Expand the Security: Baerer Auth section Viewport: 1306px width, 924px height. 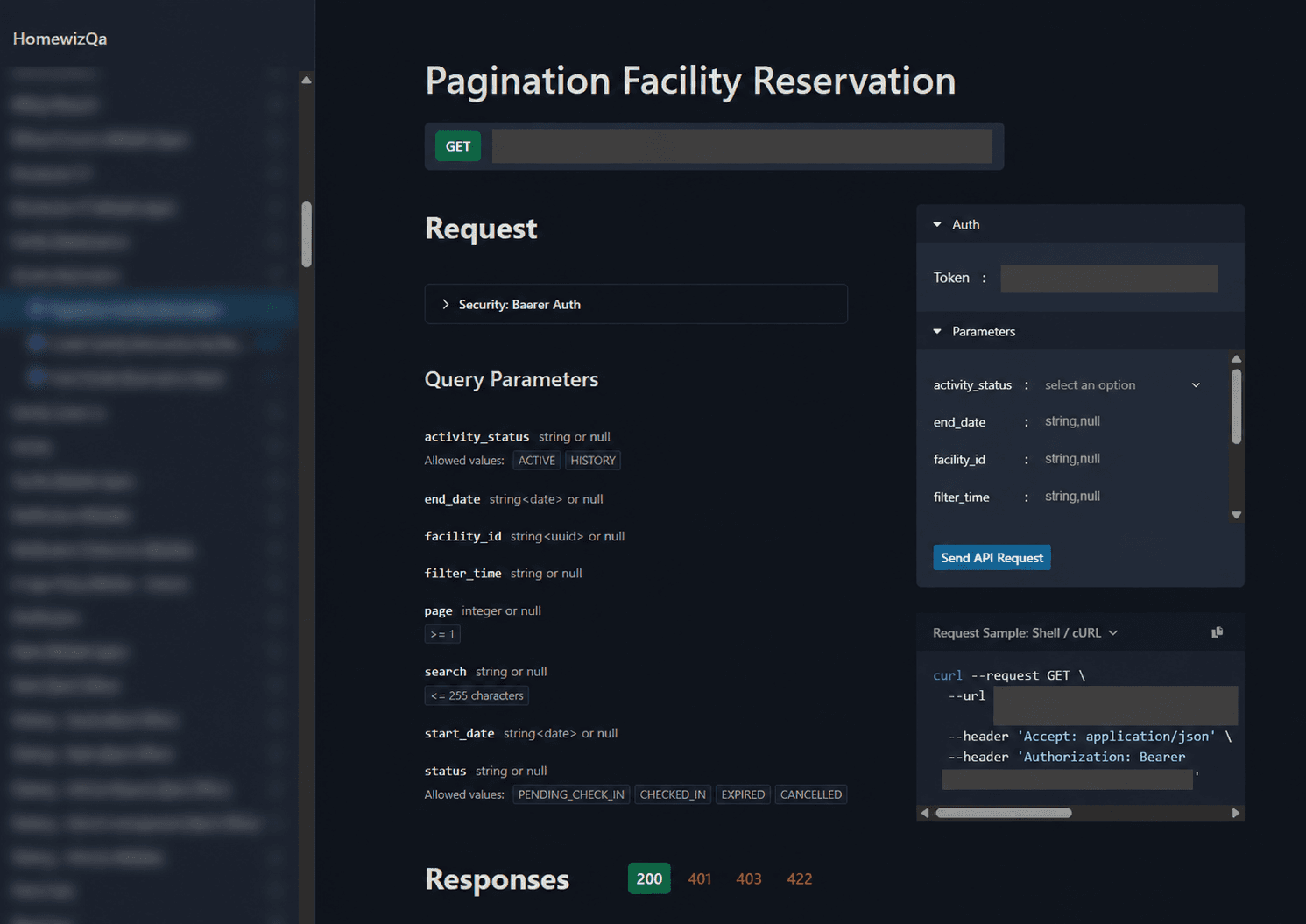click(x=636, y=304)
